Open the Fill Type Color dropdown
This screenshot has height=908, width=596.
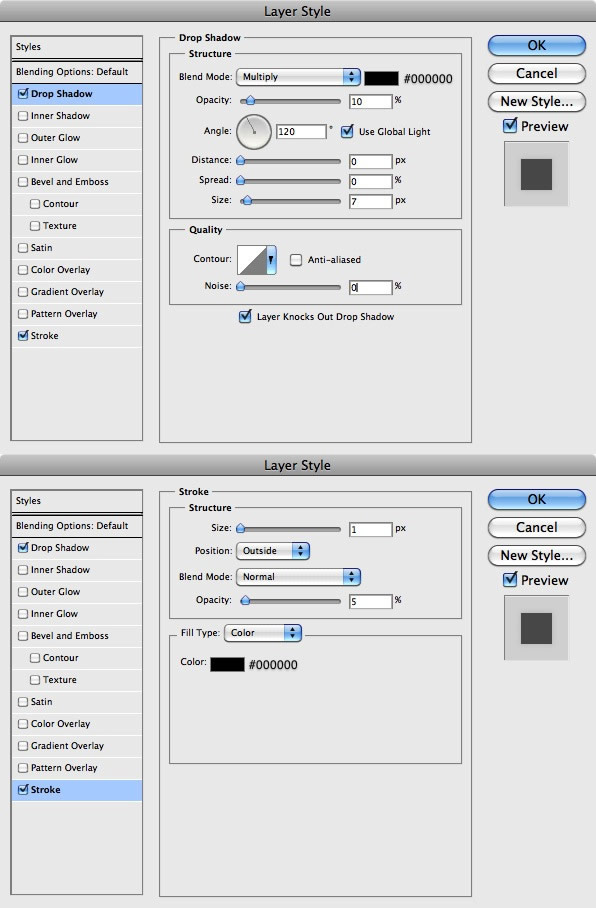(x=263, y=633)
